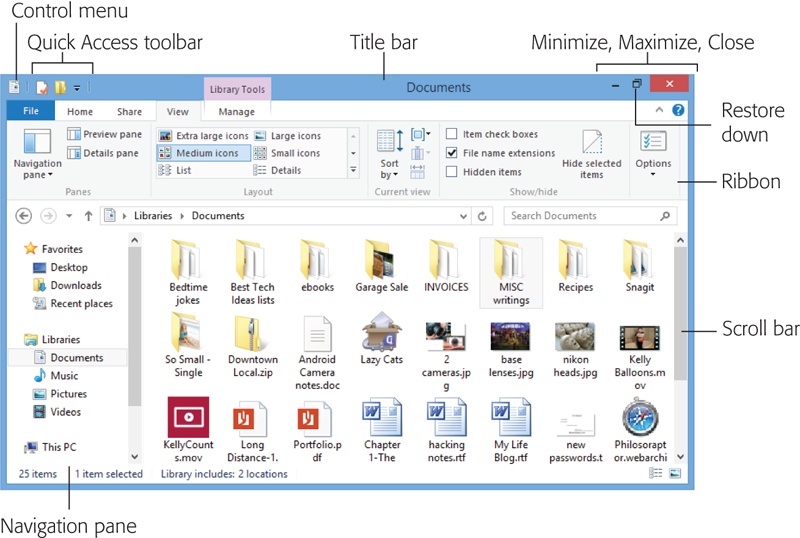Open the Control menu icon in title bar
The height and width of the screenshot is (538, 800).
pyautogui.click(x=14, y=87)
